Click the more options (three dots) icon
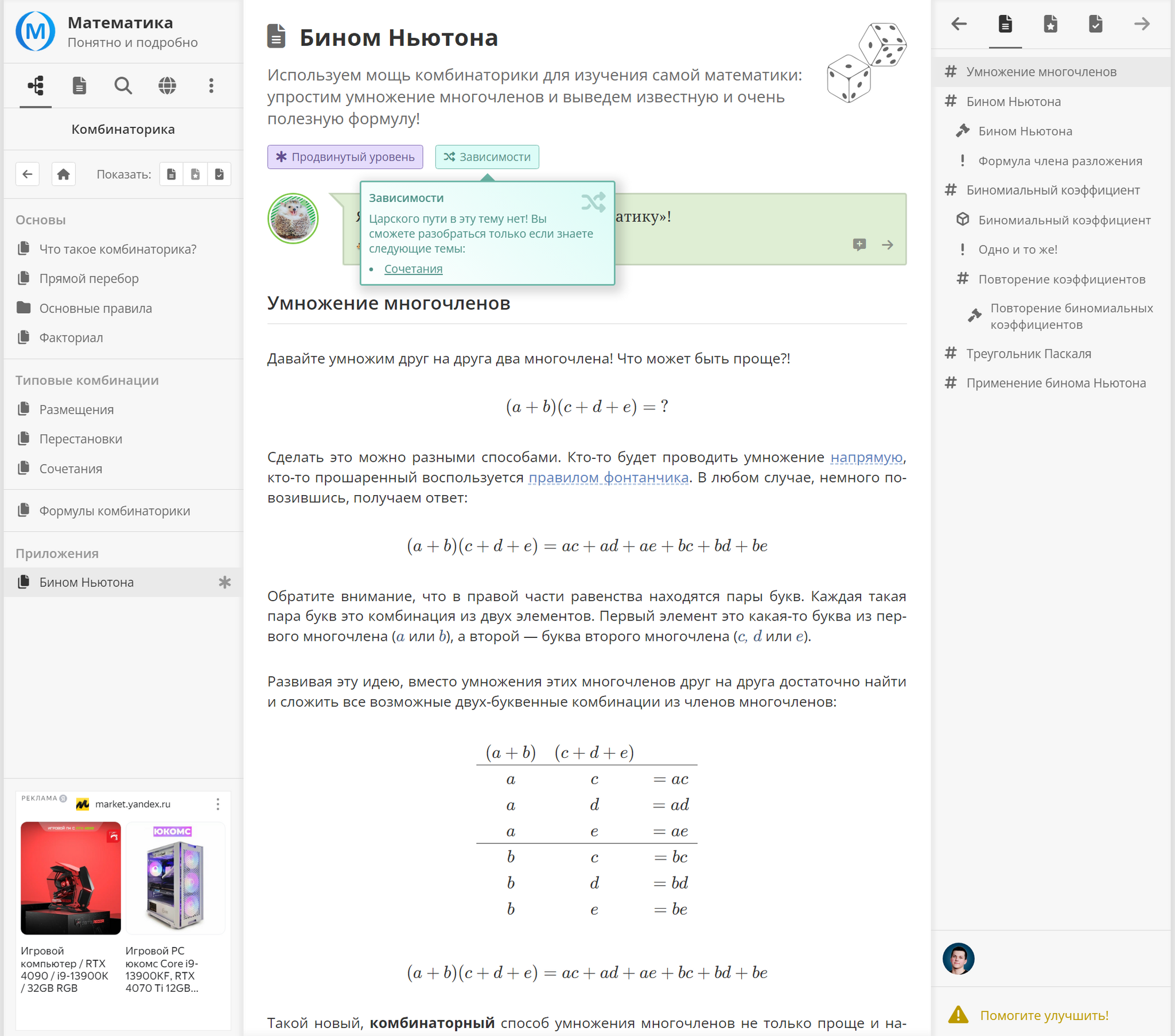 [211, 86]
